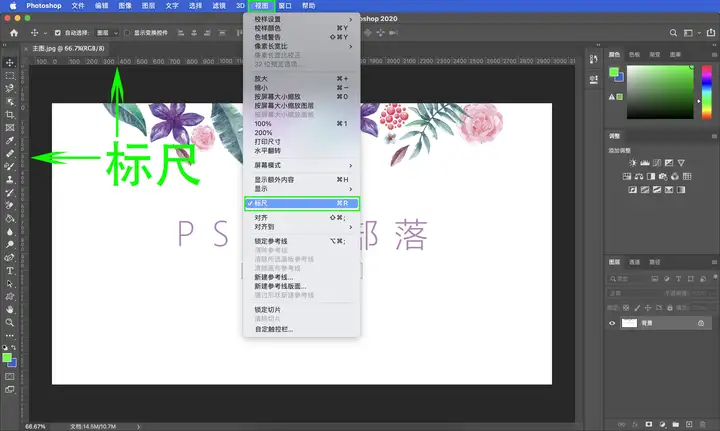Viewport: 720px width, 431px height.
Task: Add a Levels adjustment
Action: click(x=645, y=162)
